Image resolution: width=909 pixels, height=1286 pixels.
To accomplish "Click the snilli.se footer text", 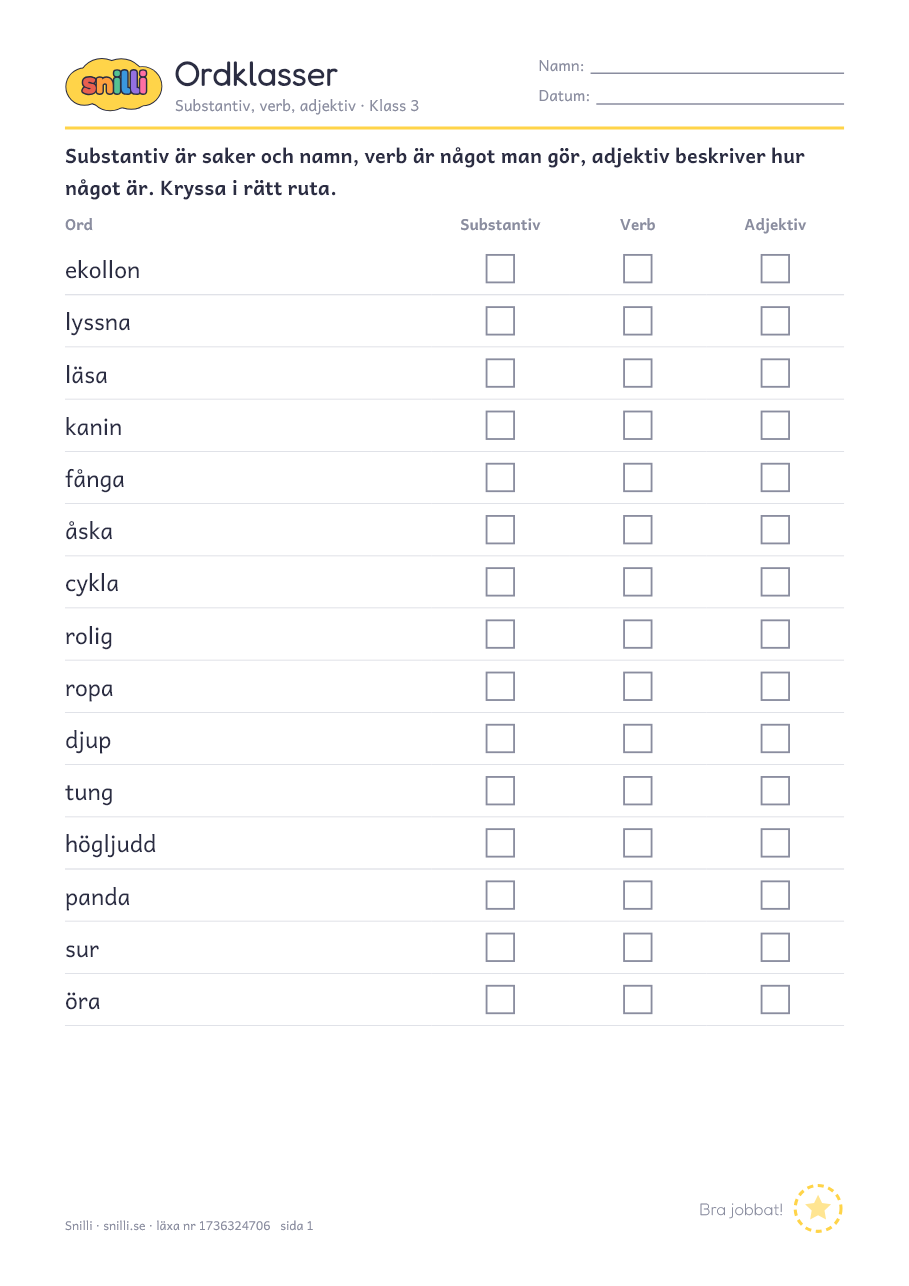I will tap(124, 1225).
